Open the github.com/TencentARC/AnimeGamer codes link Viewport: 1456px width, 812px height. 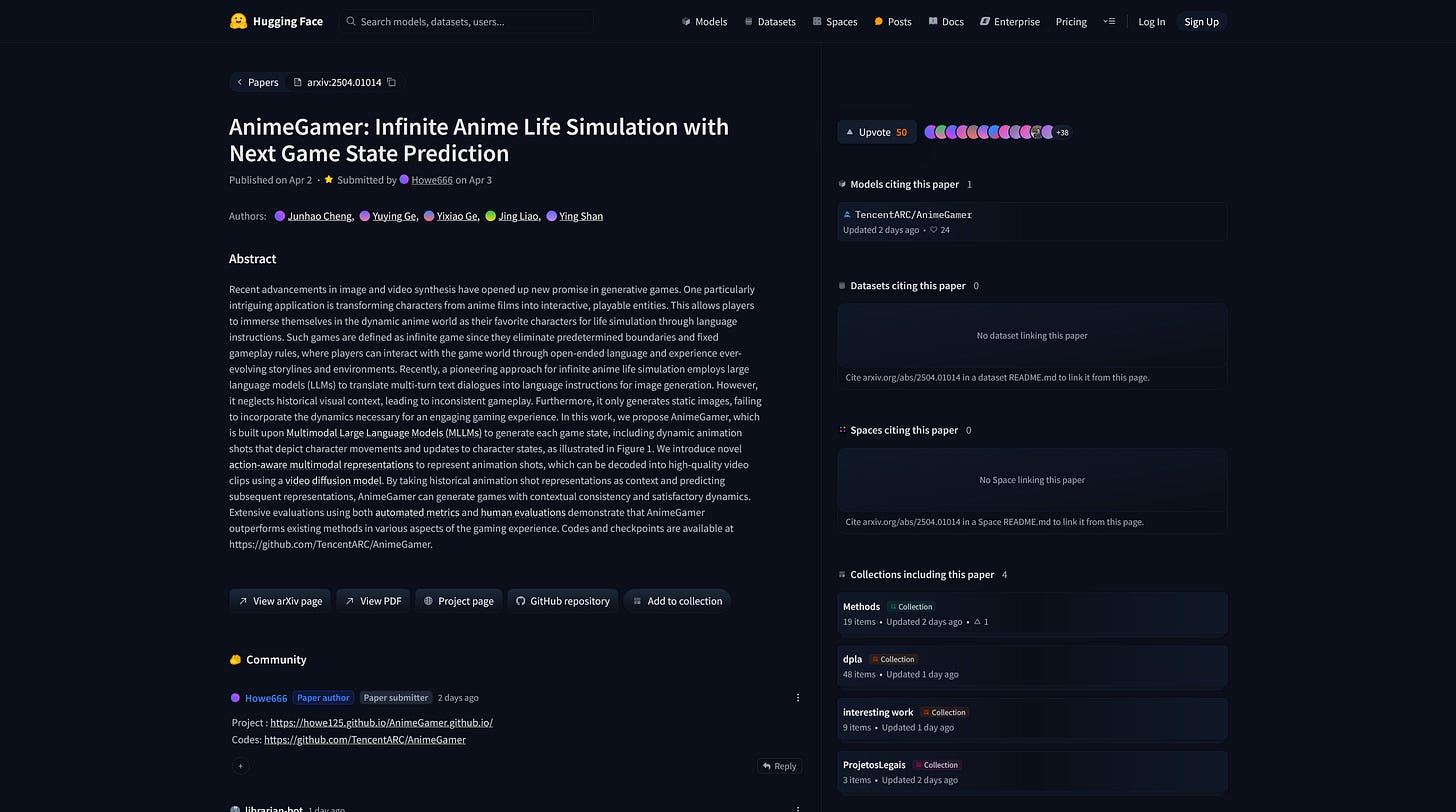(x=365, y=740)
